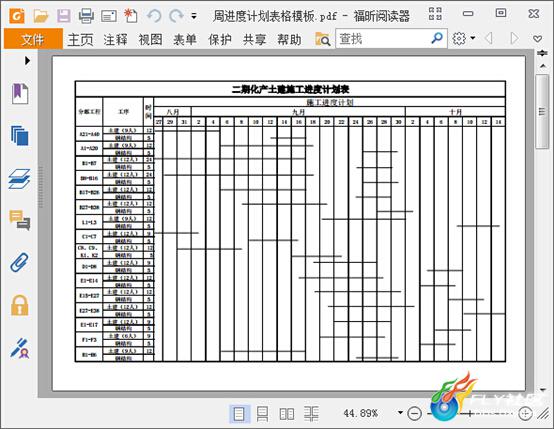Switch to the 注释 tab
The width and height of the screenshot is (554, 429).
click(x=115, y=39)
